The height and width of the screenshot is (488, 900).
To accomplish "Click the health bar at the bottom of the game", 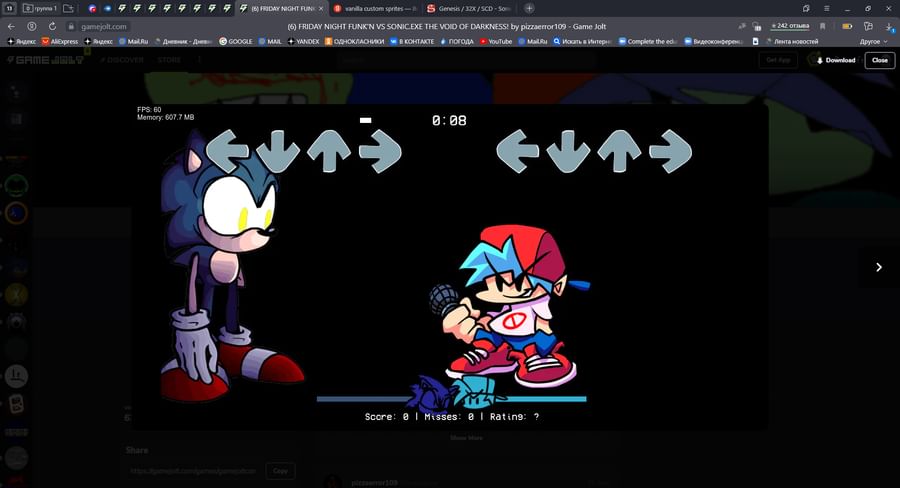I will click(x=452, y=398).
